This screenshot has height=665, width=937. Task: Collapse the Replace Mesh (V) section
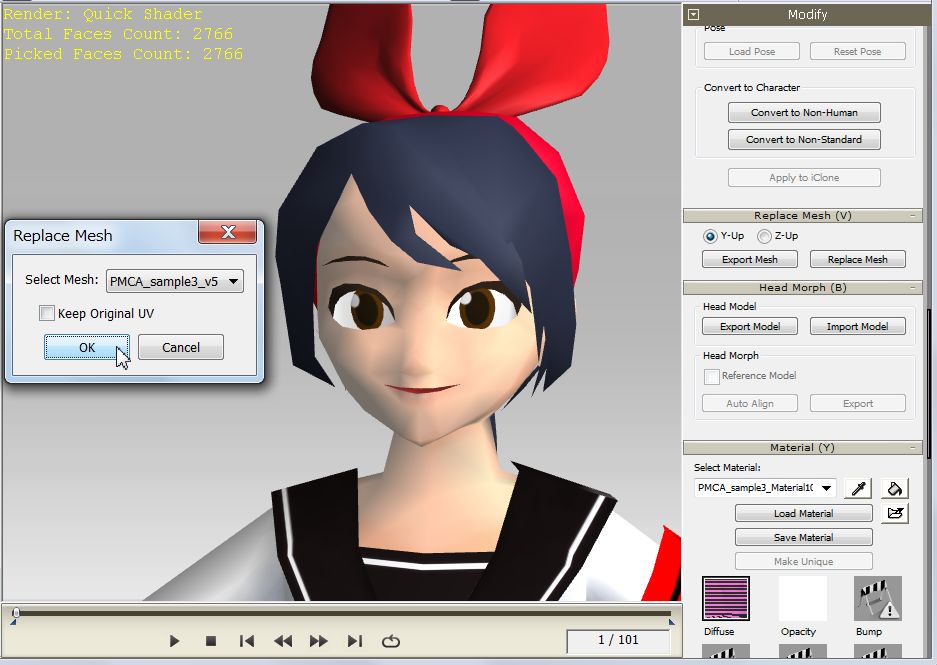pyautogui.click(x=913, y=215)
